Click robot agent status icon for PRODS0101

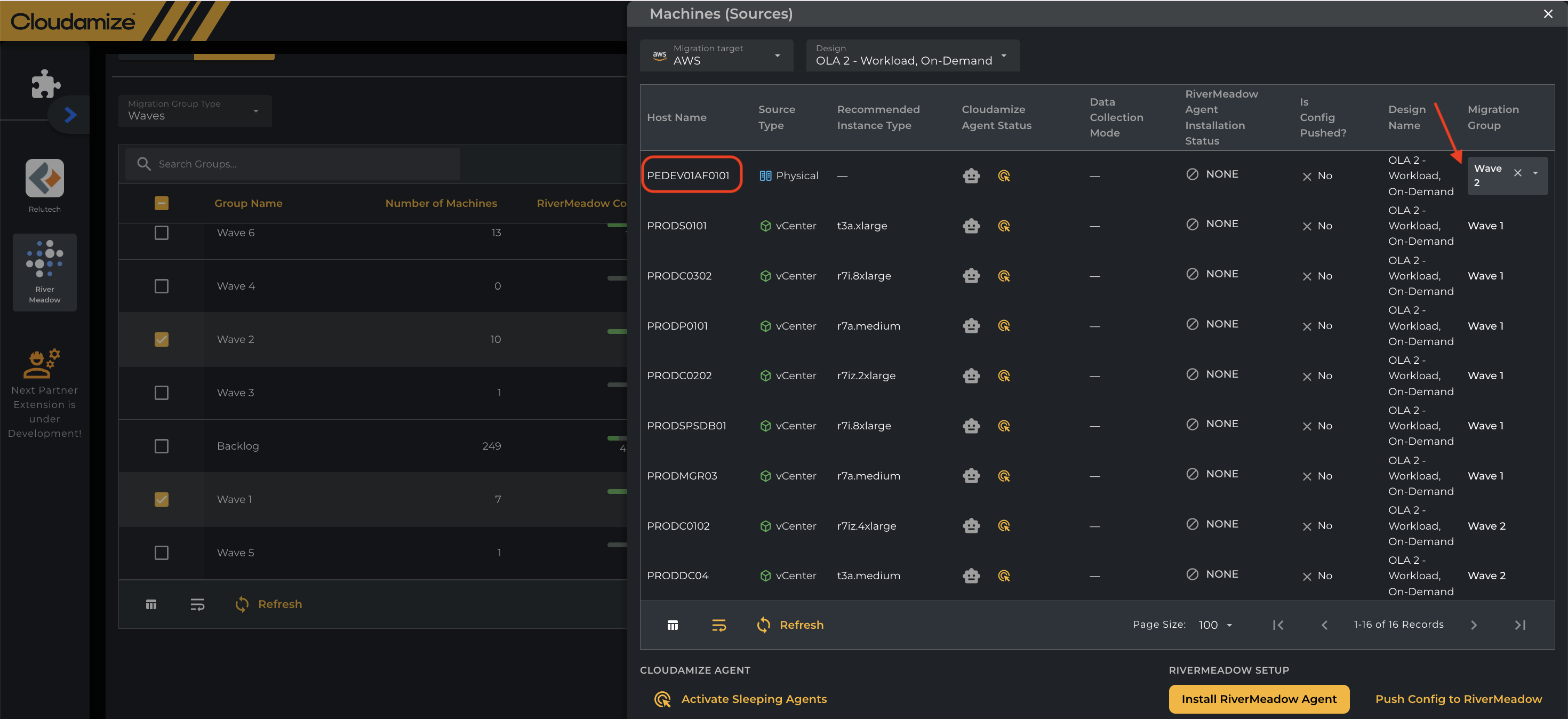[971, 226]
